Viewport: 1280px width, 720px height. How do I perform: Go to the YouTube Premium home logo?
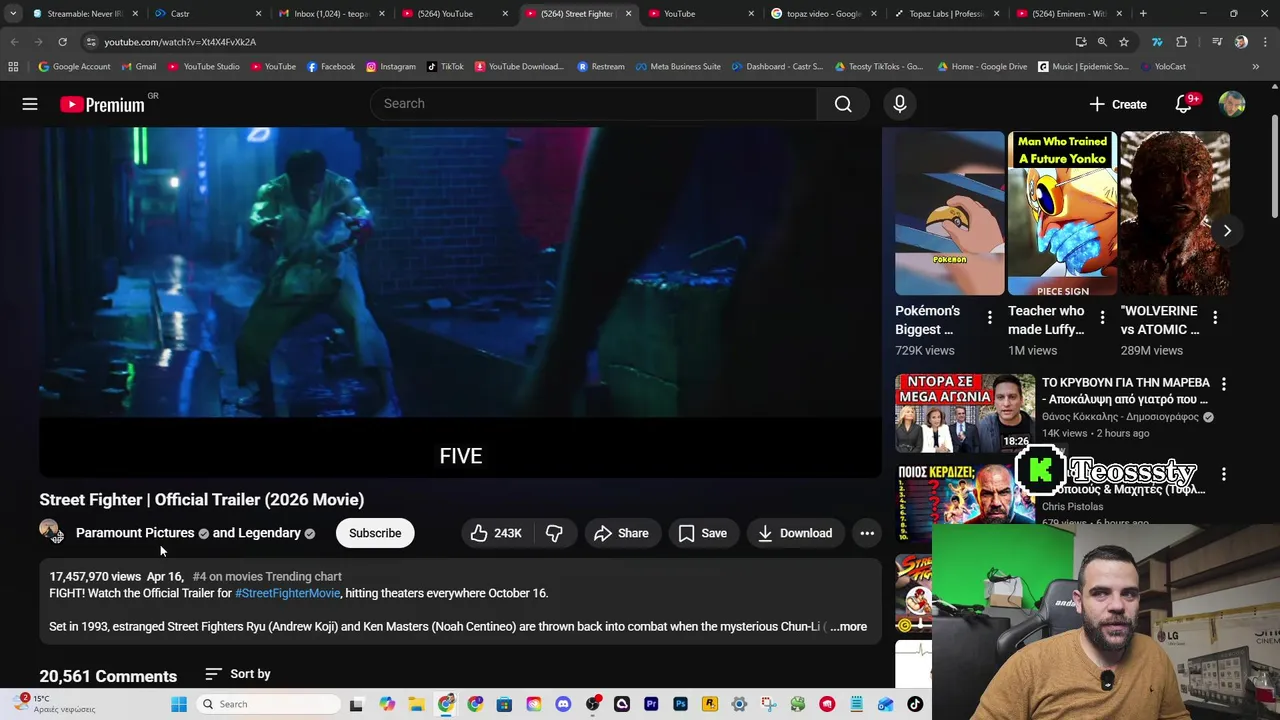pyautogui.click(x=102, y=104)
